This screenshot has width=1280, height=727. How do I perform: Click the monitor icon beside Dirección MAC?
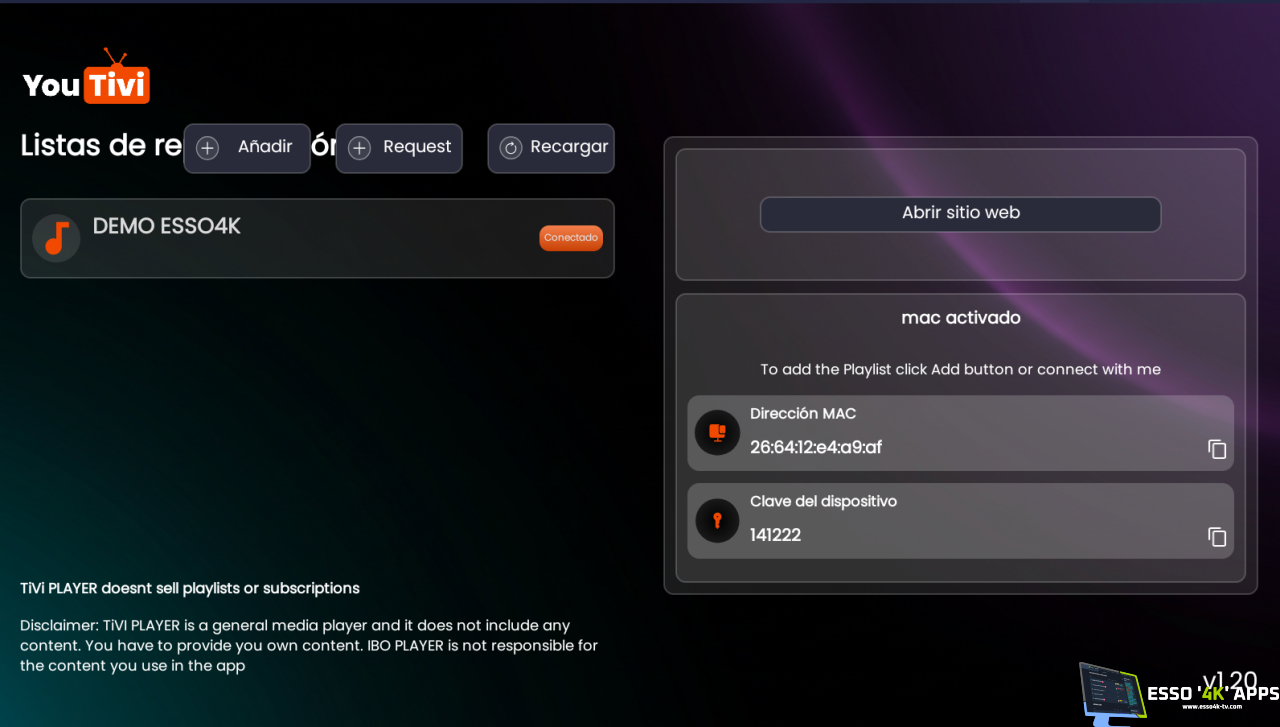coord(717,433)
